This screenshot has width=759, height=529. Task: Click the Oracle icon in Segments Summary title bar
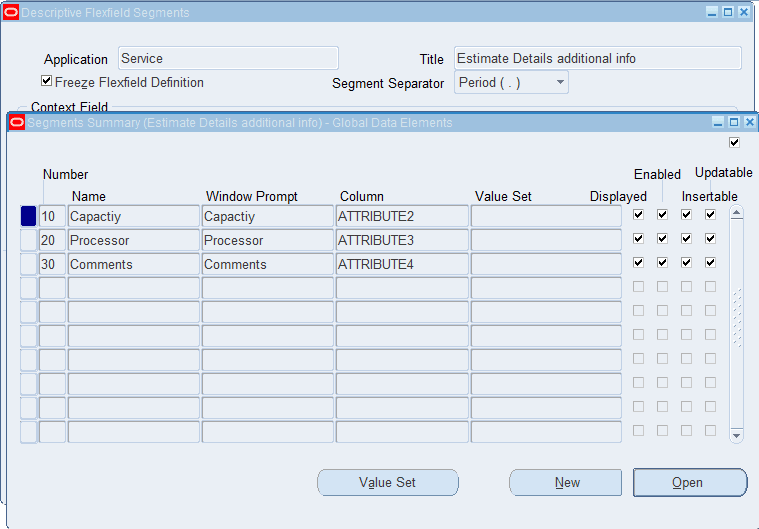17,123
